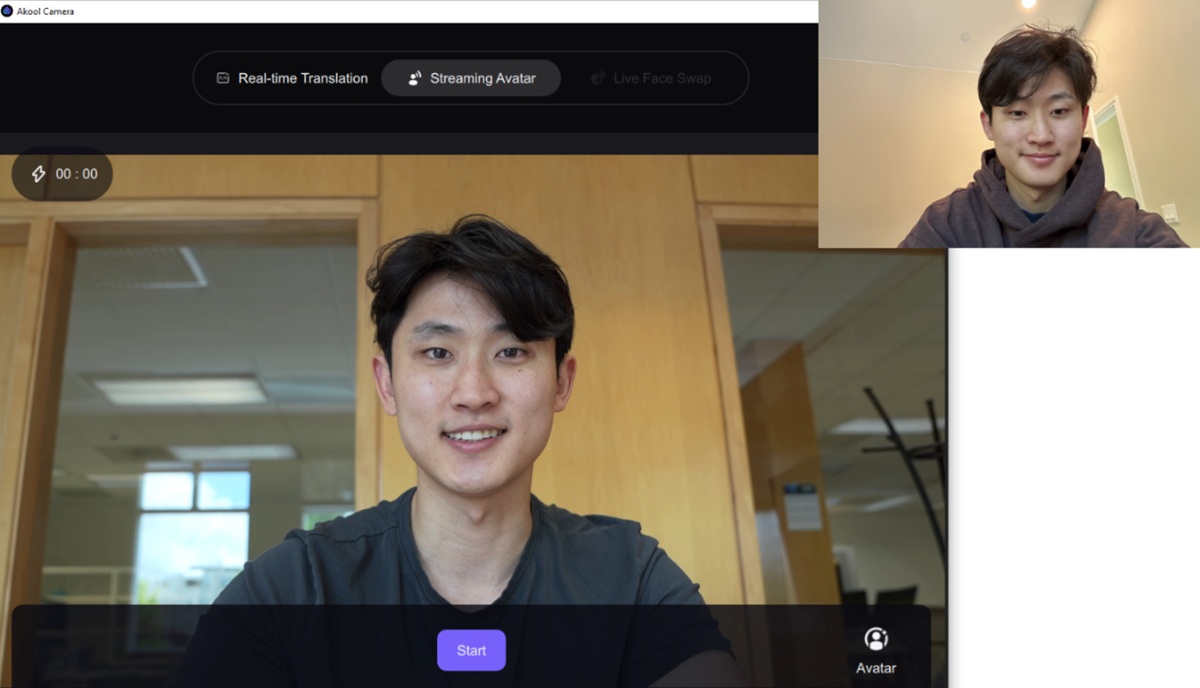This screenshot has width=1200, height=688.
Task: Click the webcam preview thumbnail
Action: [x=1009, y=123]
